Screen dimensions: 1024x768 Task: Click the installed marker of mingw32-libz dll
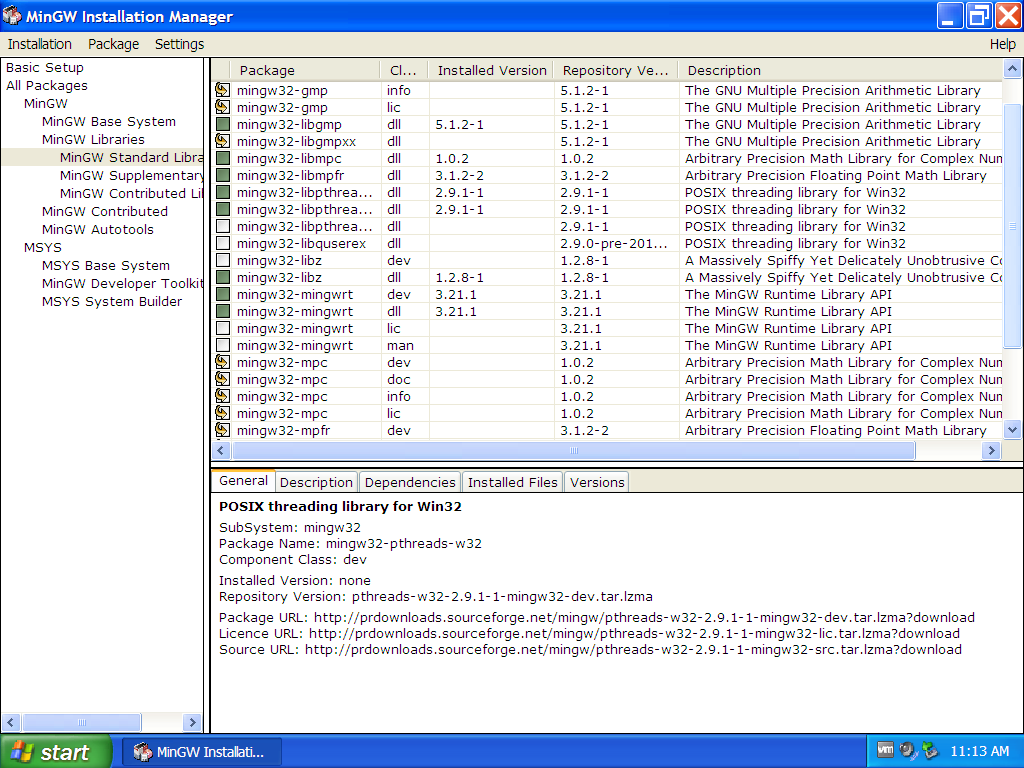click(x=223, y=277)
